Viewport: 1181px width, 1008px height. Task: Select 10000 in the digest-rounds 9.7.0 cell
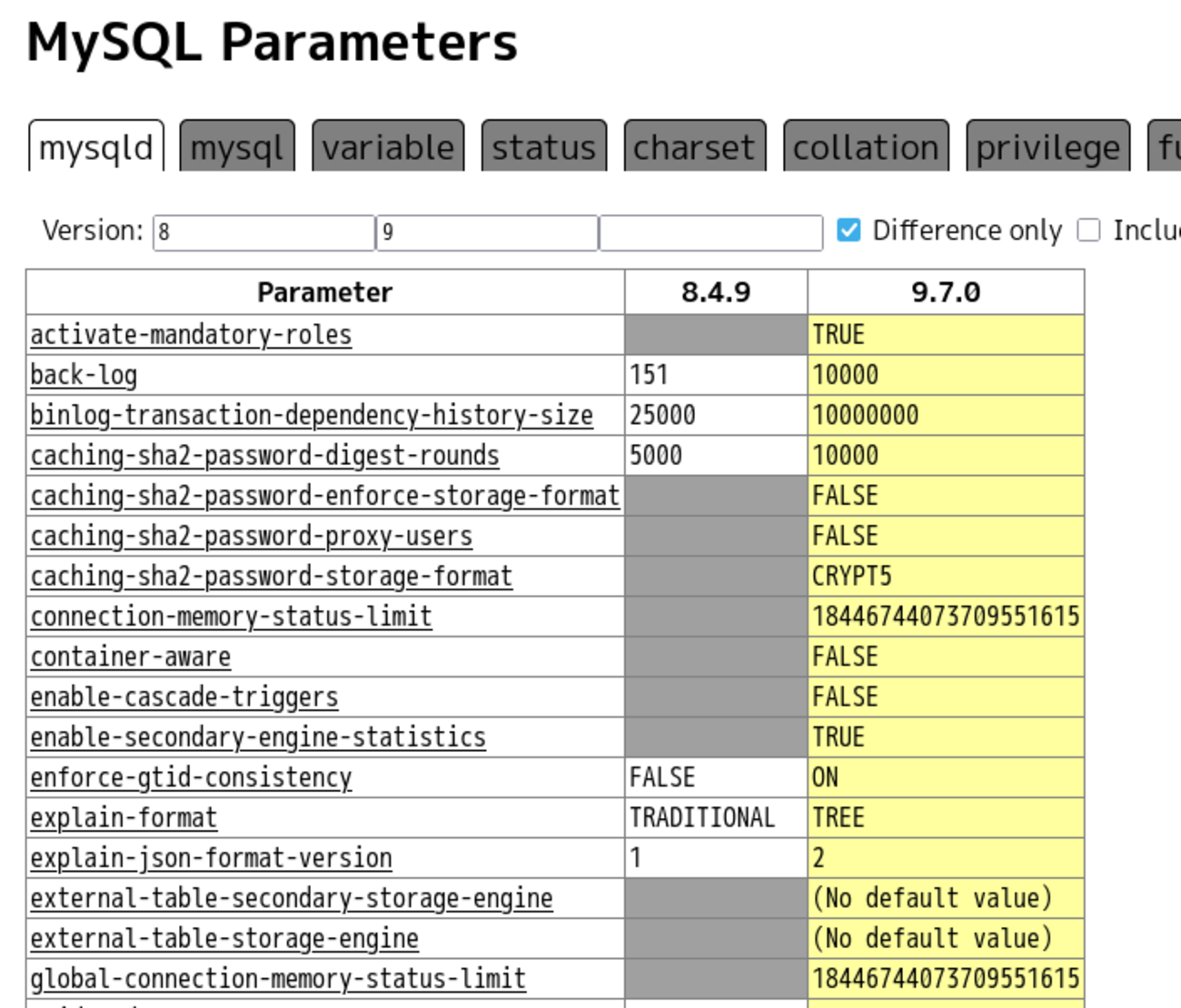coord(846,455)
